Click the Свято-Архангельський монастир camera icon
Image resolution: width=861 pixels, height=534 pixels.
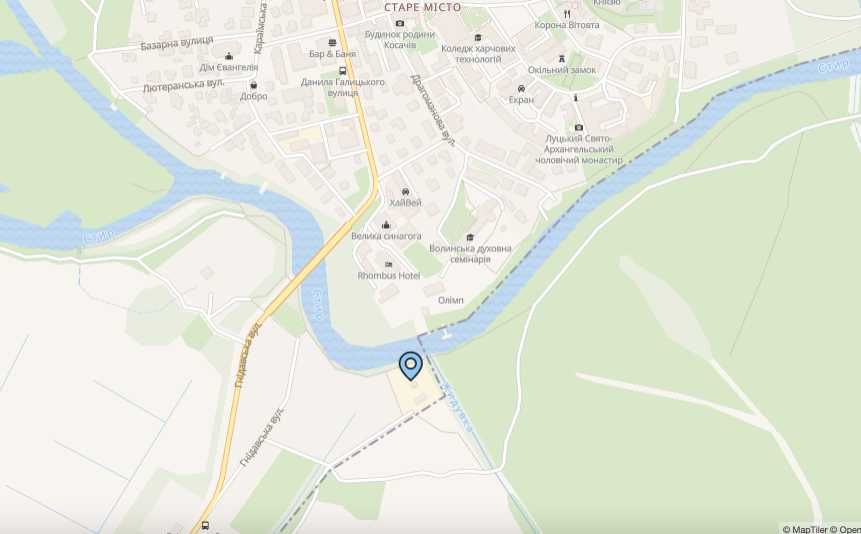click(x=579, y=127)
